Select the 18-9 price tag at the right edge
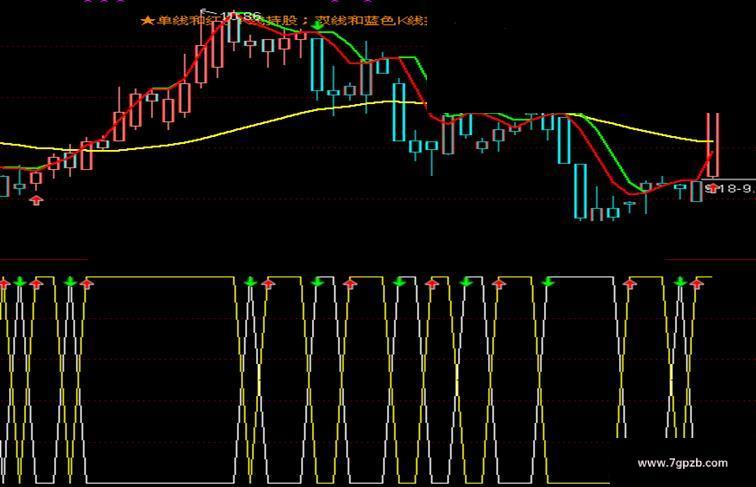 pos(729,188)
